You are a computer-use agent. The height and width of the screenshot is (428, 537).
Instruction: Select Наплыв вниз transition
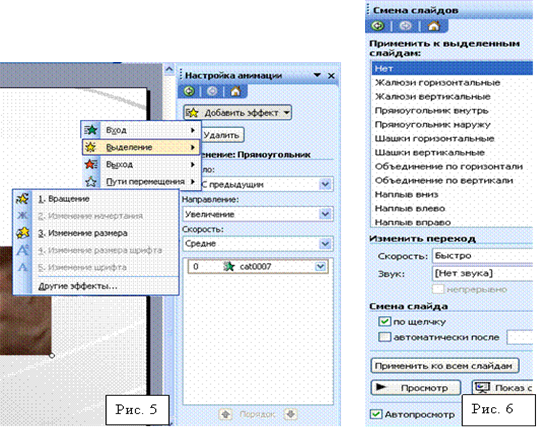click(452, 194)
